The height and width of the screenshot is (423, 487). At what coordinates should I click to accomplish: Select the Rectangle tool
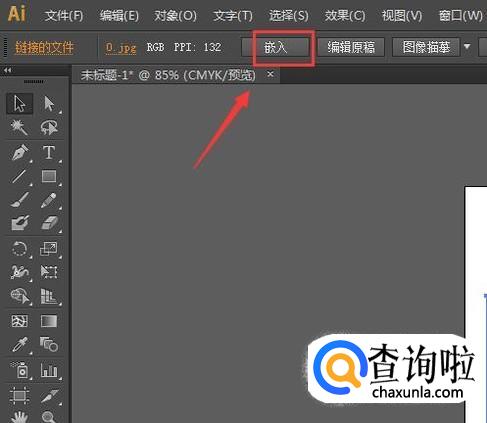(49, 176)
